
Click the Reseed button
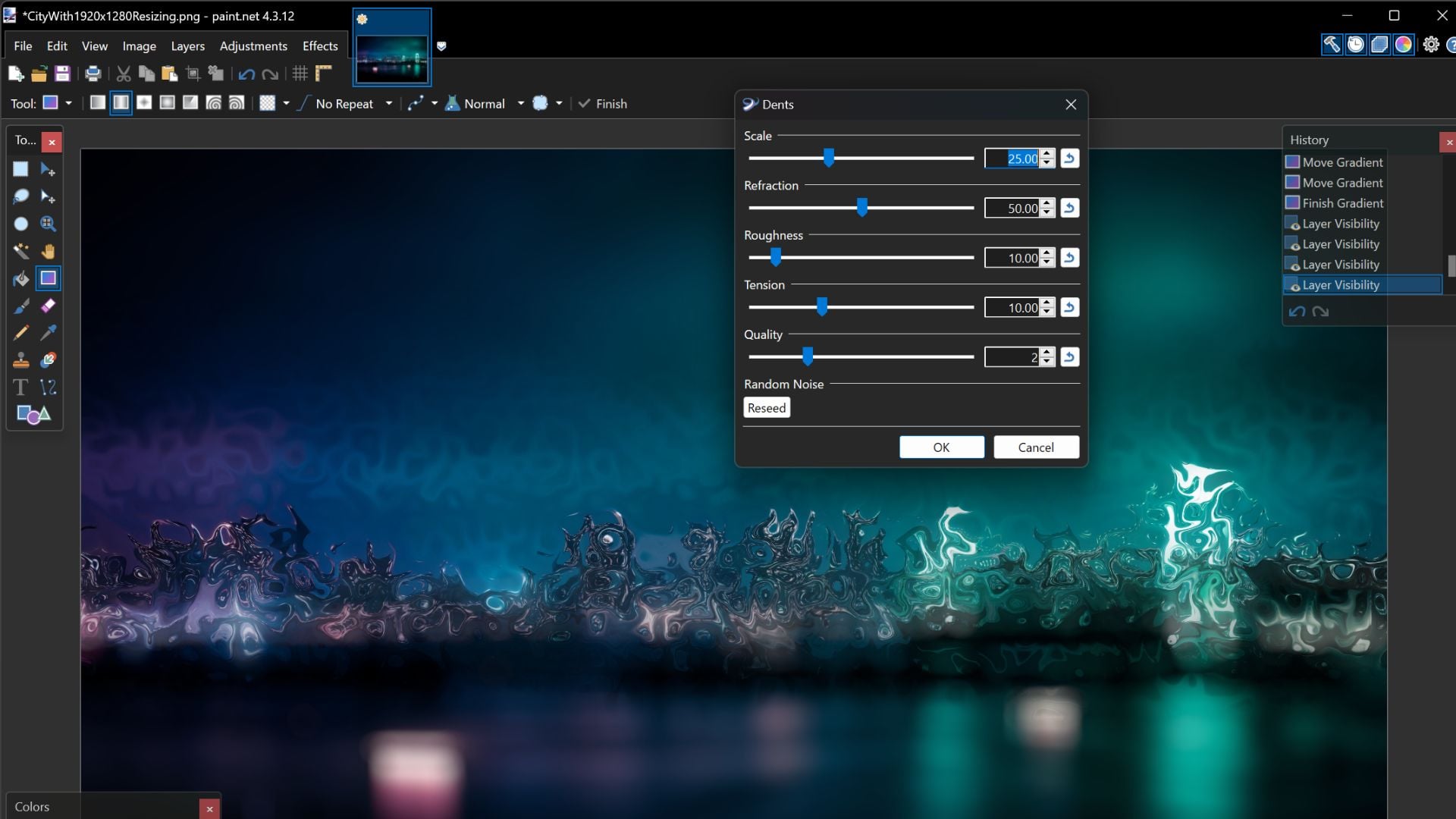(x=767, y=408)
